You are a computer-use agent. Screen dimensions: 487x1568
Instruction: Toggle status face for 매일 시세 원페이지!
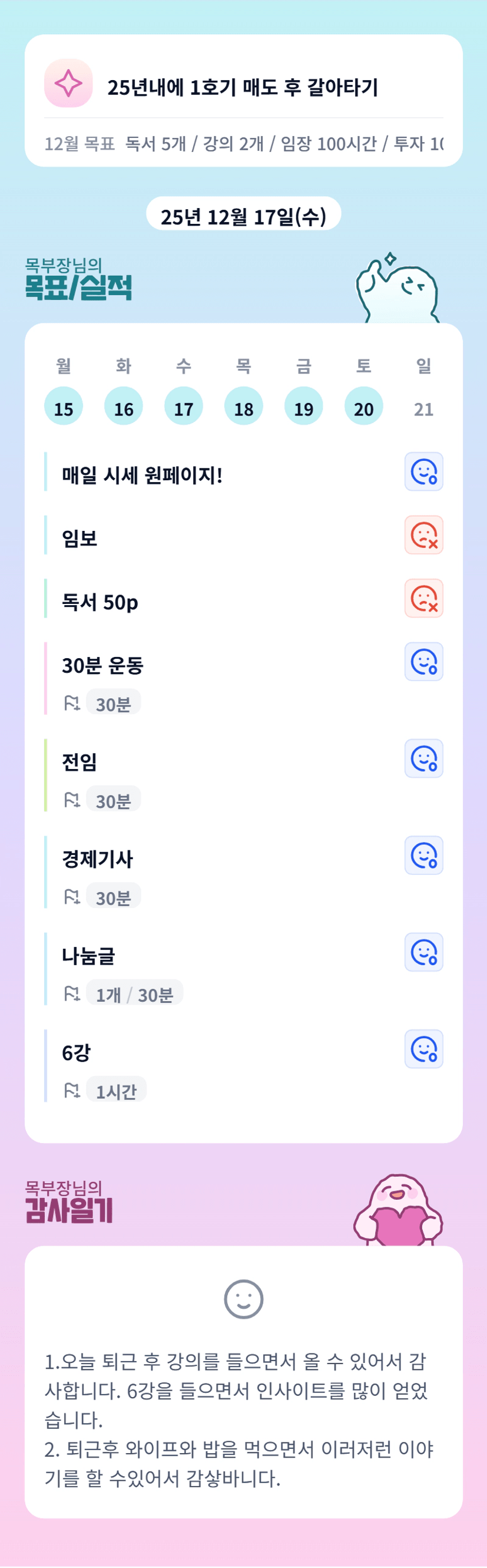coord(423,472)
